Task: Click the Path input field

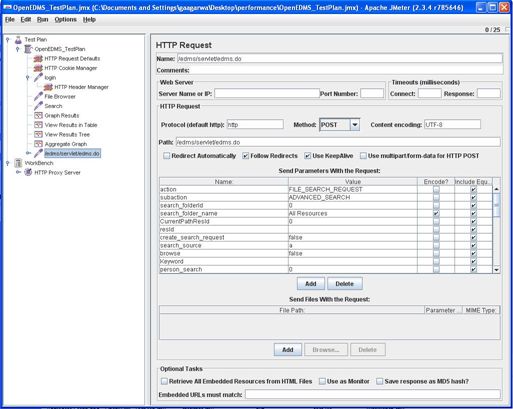Action: (338, 142)
